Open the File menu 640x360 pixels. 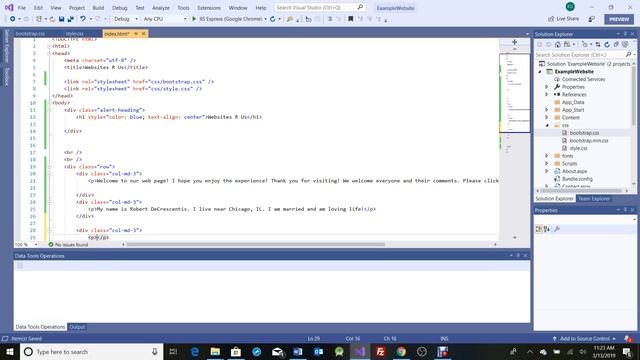[x=22, y=8]
